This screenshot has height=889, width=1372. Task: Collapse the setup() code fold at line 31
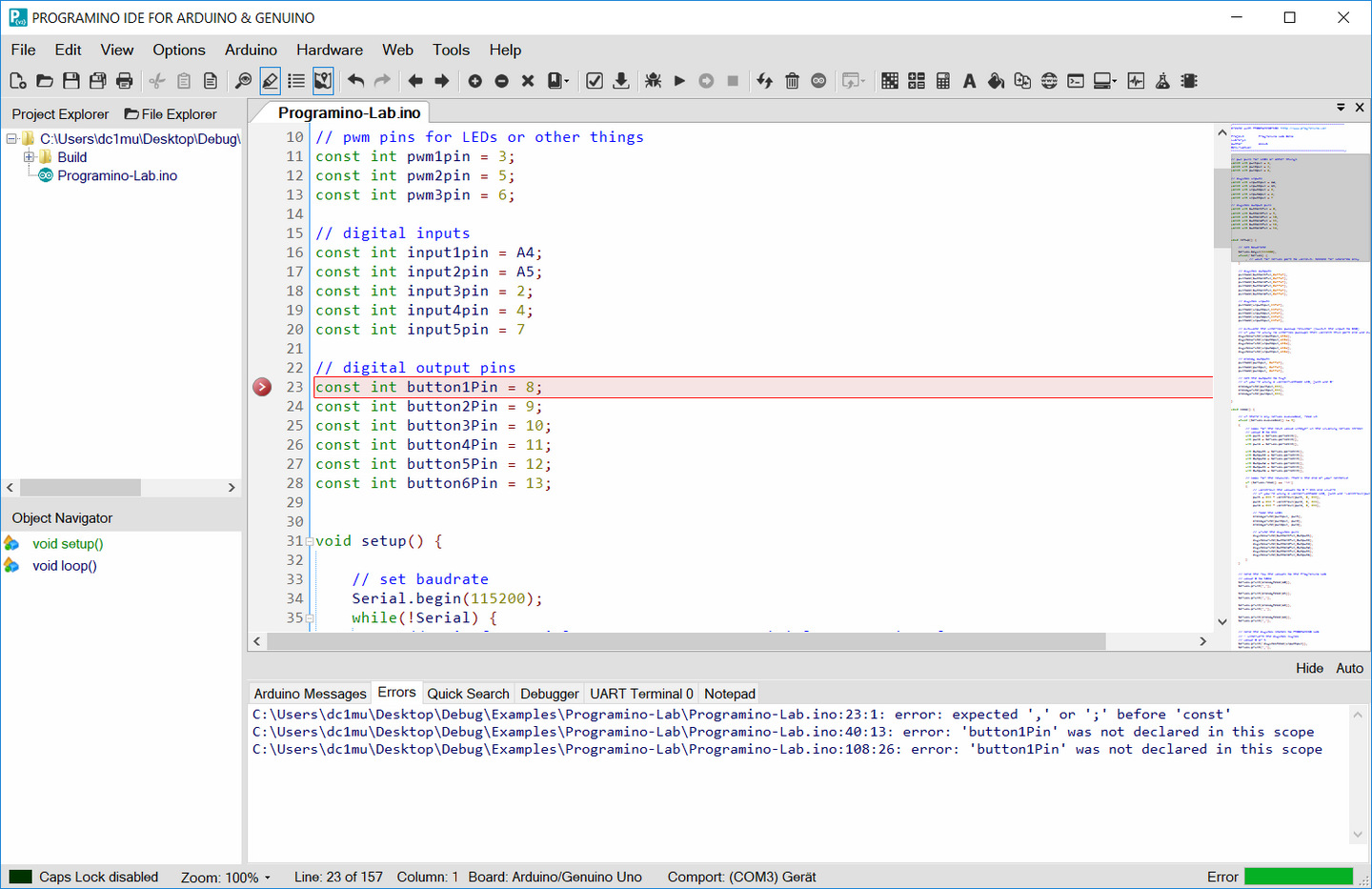click(309, 541)
